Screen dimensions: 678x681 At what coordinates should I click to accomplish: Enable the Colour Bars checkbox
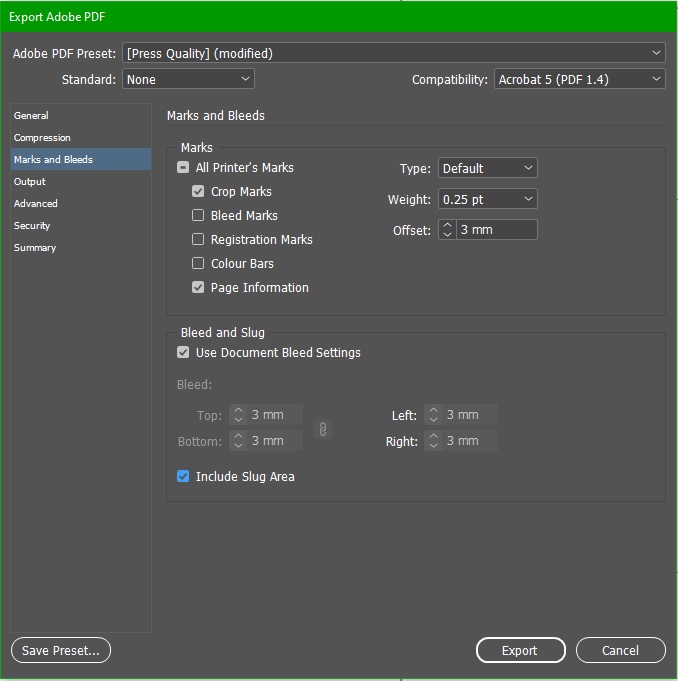click(198, 263)
